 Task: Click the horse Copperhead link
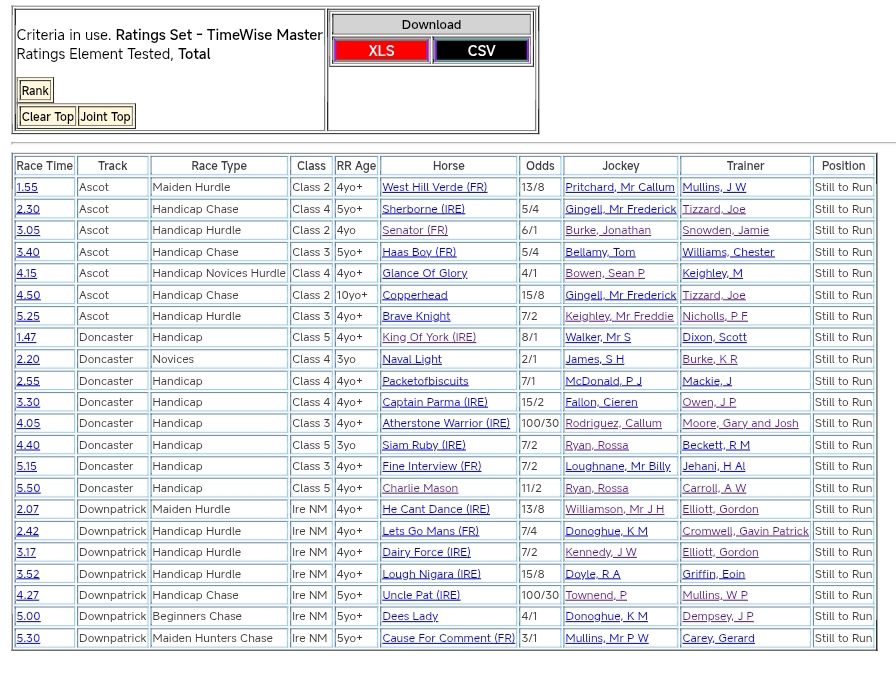(x=415, y=295)
